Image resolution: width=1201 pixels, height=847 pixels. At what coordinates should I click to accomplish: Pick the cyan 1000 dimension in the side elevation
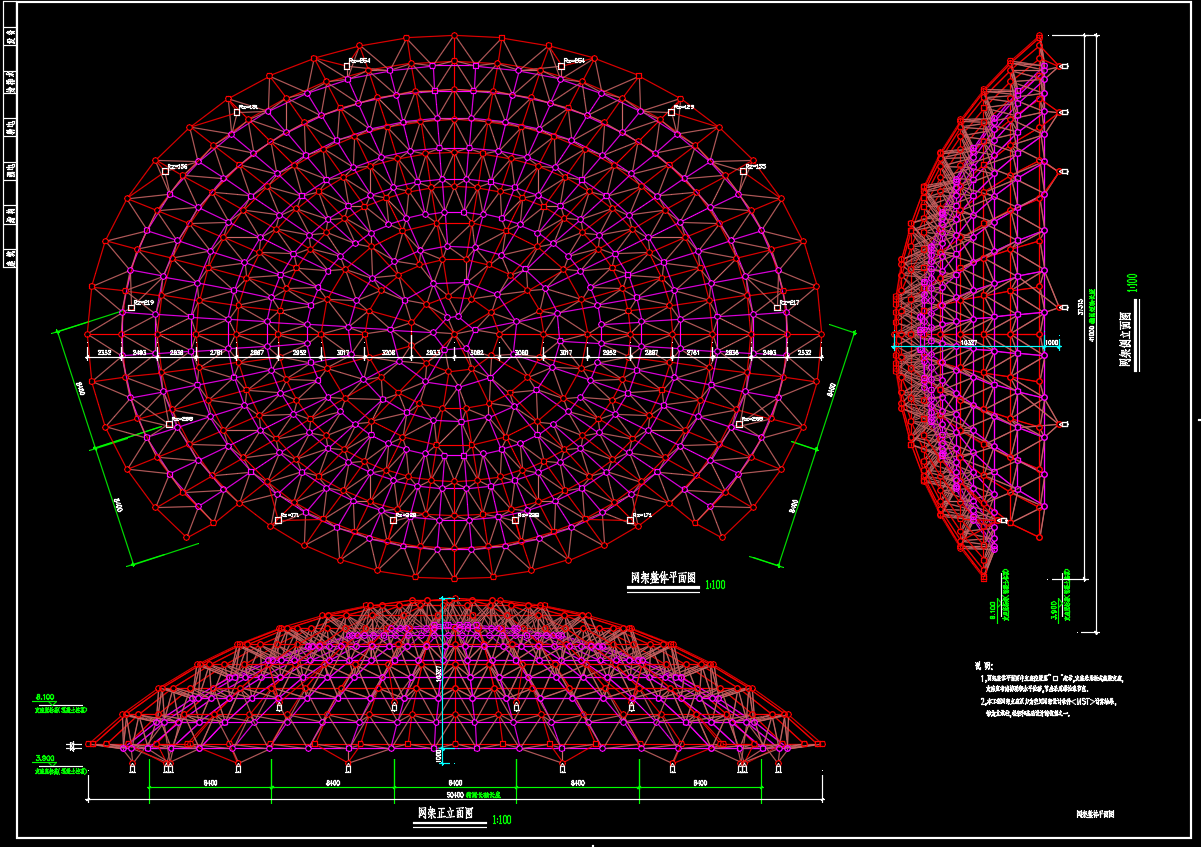[x=1051, y=342]
